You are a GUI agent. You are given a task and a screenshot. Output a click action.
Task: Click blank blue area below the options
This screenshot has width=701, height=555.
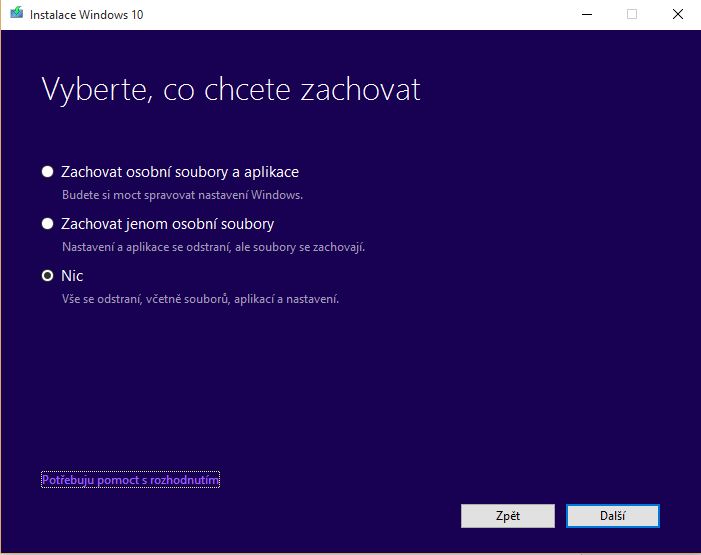(349, 385)
